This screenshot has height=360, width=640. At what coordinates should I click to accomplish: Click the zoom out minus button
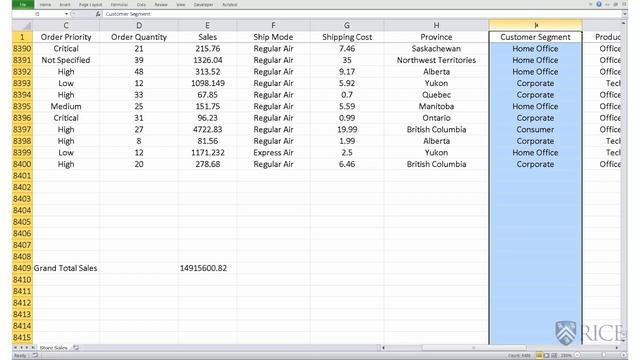(x=577, y=356)
